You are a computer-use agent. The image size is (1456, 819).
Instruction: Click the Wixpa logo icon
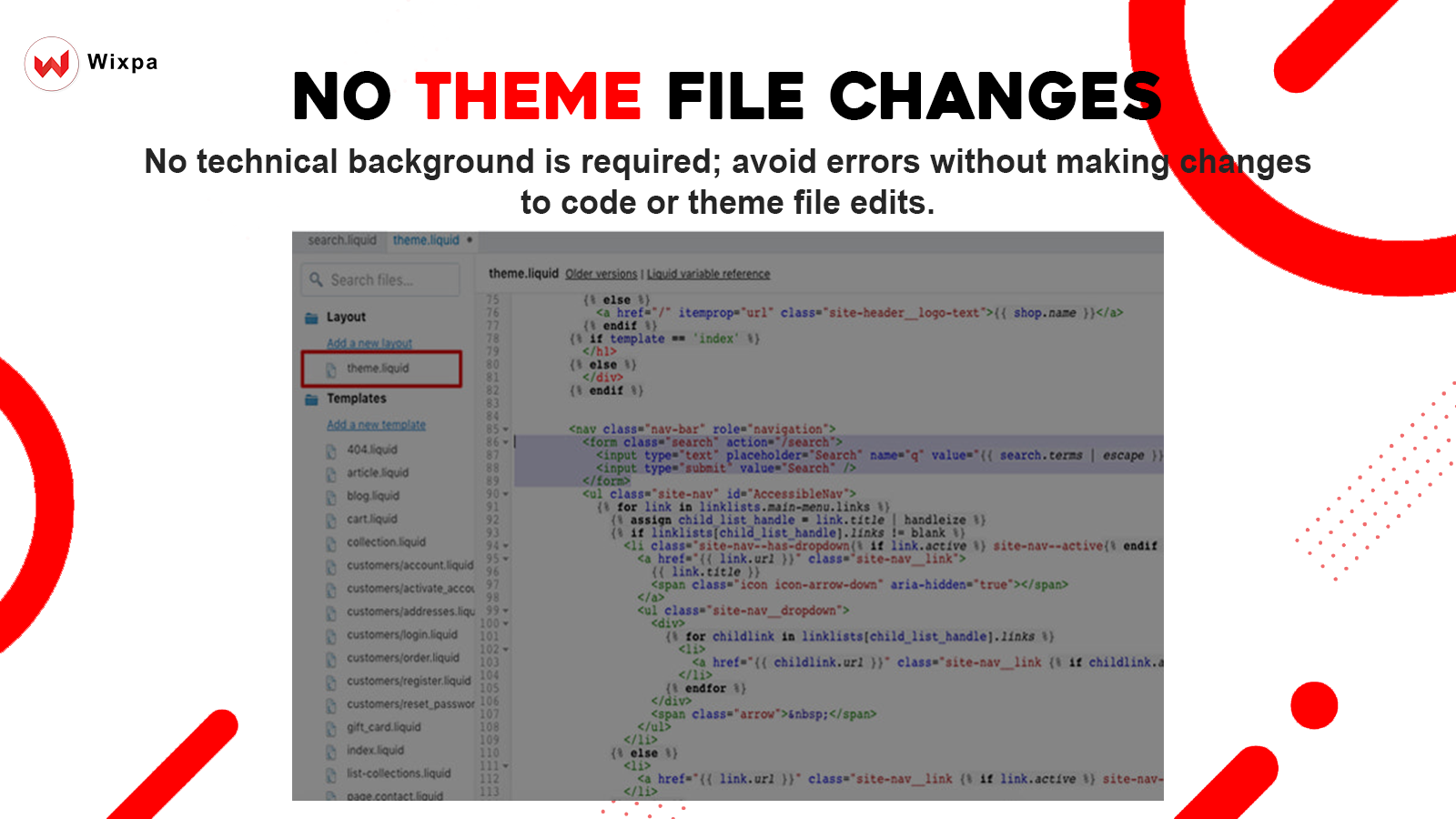point(52,64)
